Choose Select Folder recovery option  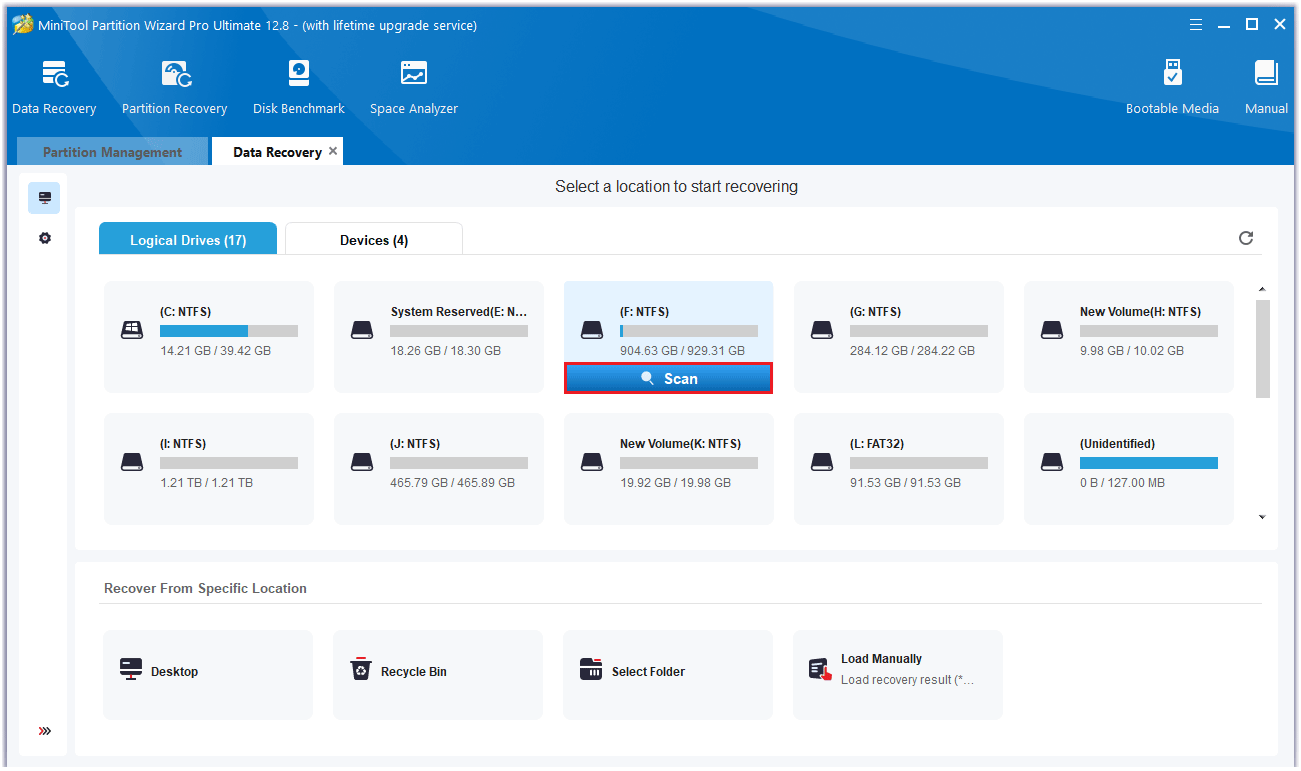(668, 675)
